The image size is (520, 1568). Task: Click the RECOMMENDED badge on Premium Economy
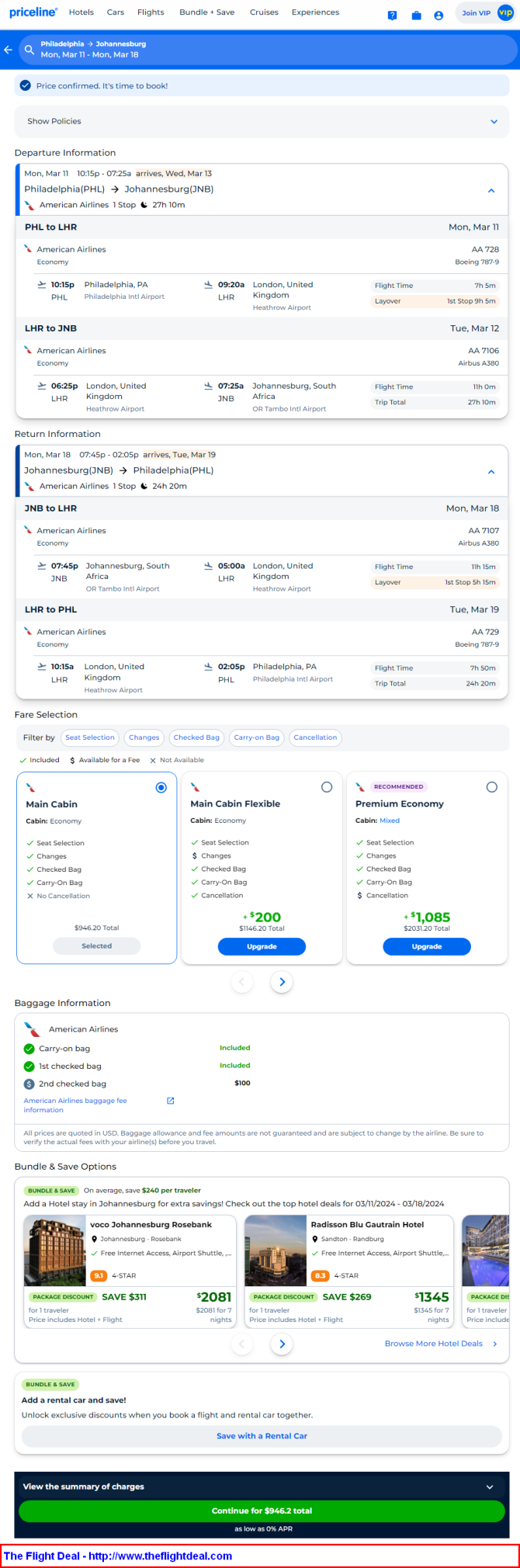pos(399,787)
